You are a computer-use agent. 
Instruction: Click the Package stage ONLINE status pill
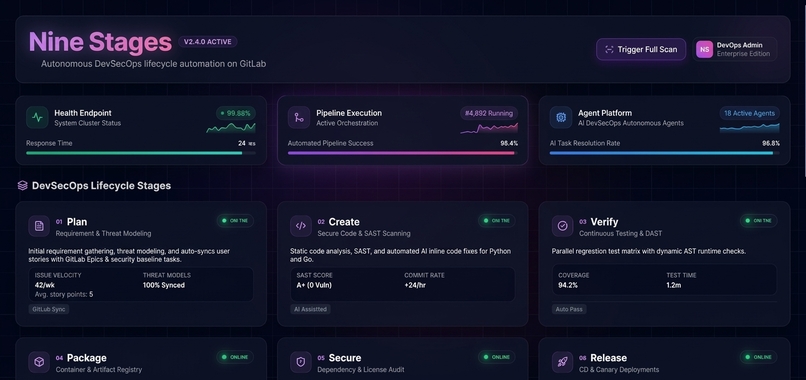pyautogui.click(x=235, y=357)
